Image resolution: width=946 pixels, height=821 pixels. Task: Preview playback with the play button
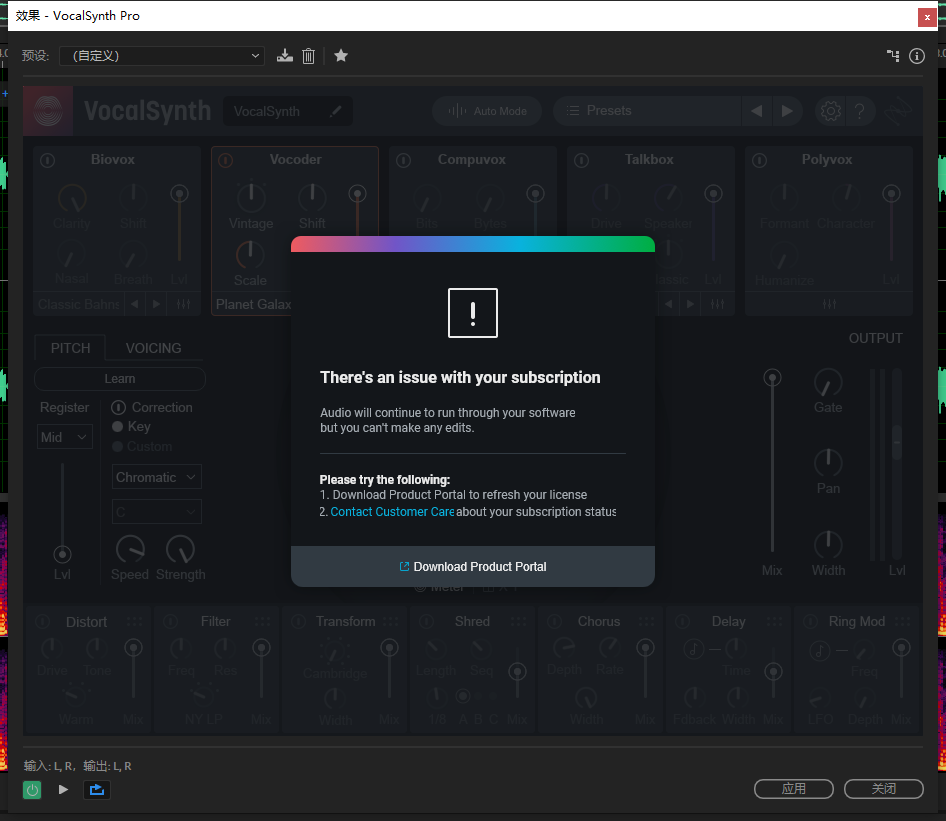tap(63, 790)
